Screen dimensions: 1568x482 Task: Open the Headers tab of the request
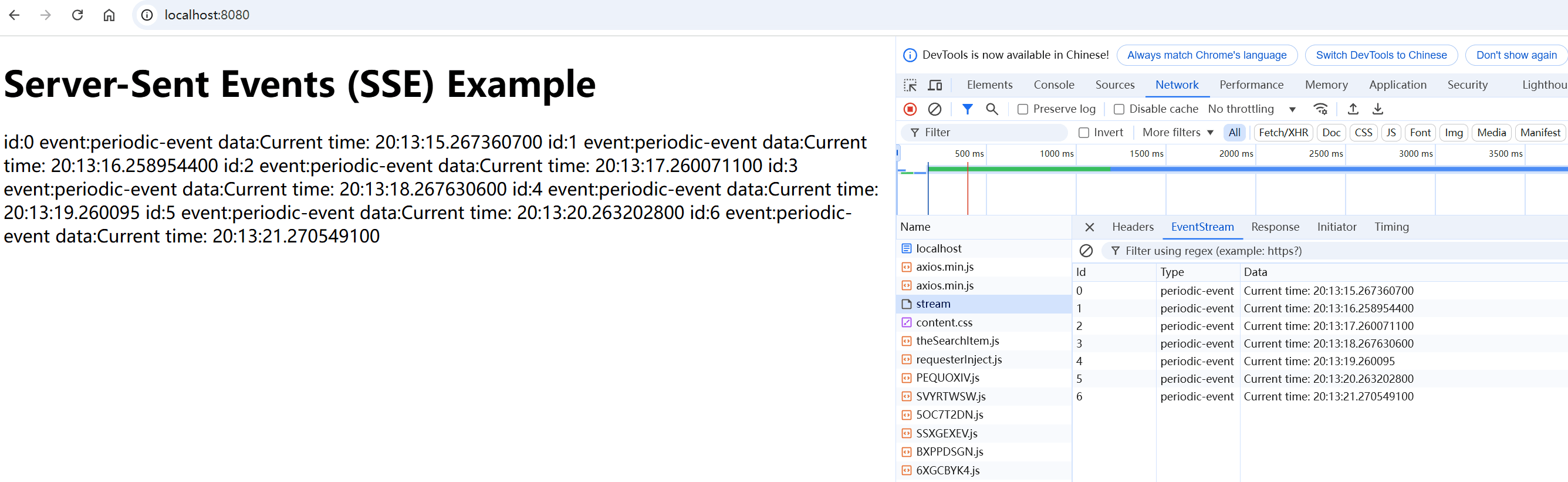click(x=1132, y=227)
